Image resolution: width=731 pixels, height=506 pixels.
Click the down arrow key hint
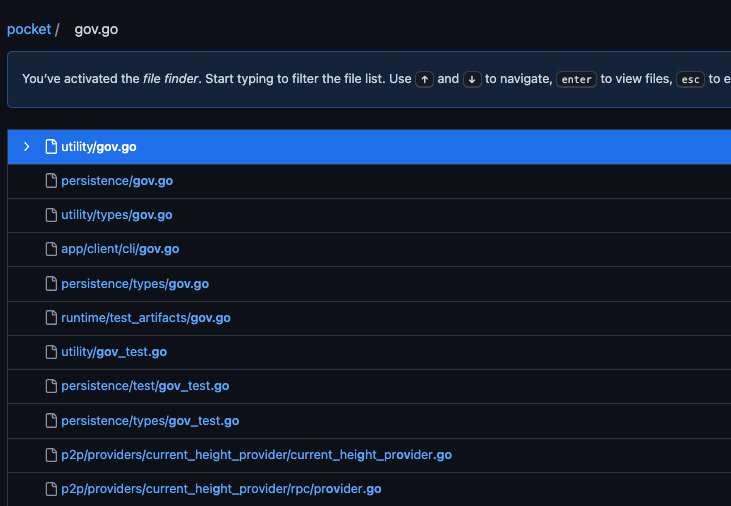472,79
